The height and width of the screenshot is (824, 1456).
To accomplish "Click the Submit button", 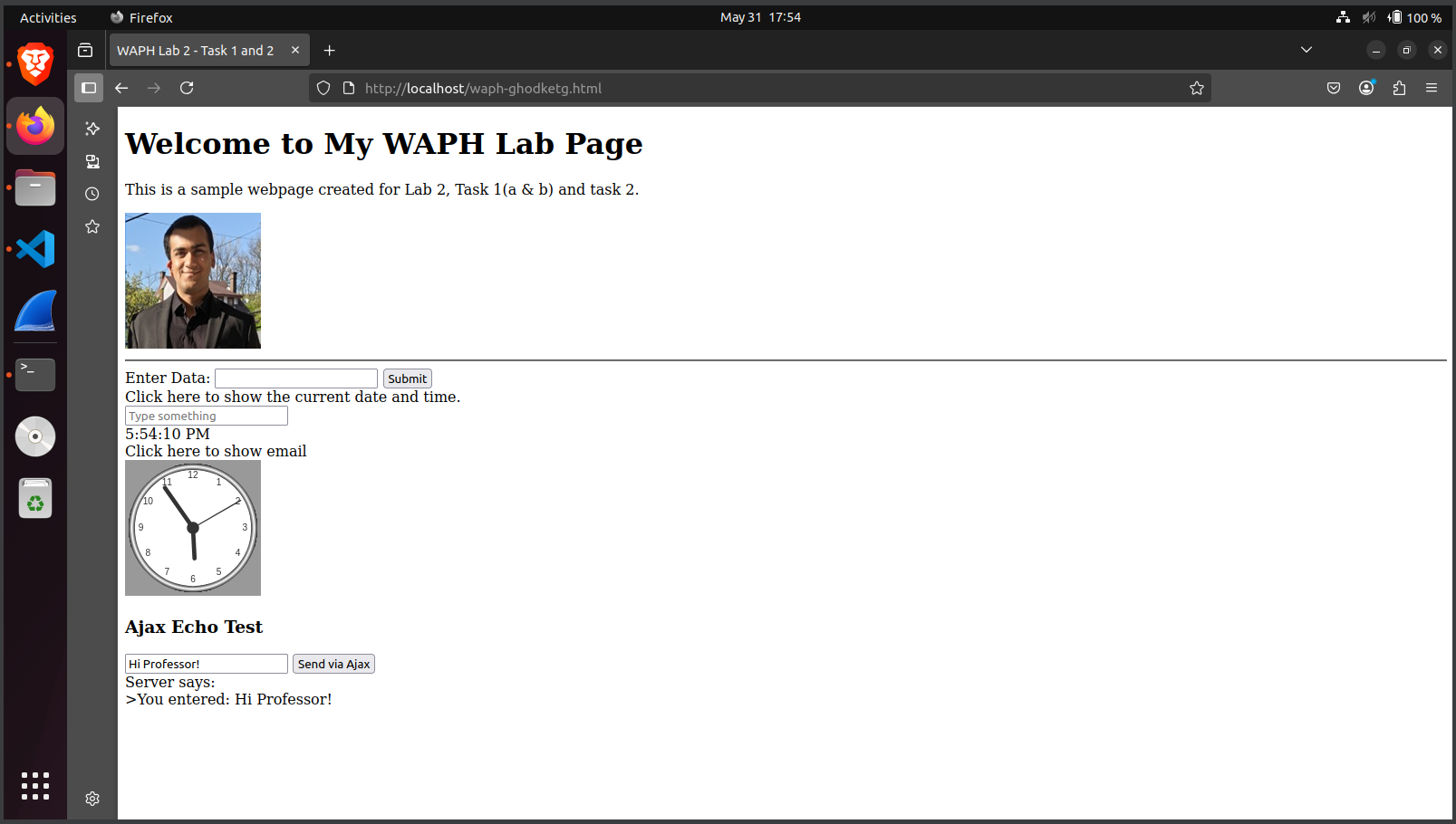I will click(408, 378).
